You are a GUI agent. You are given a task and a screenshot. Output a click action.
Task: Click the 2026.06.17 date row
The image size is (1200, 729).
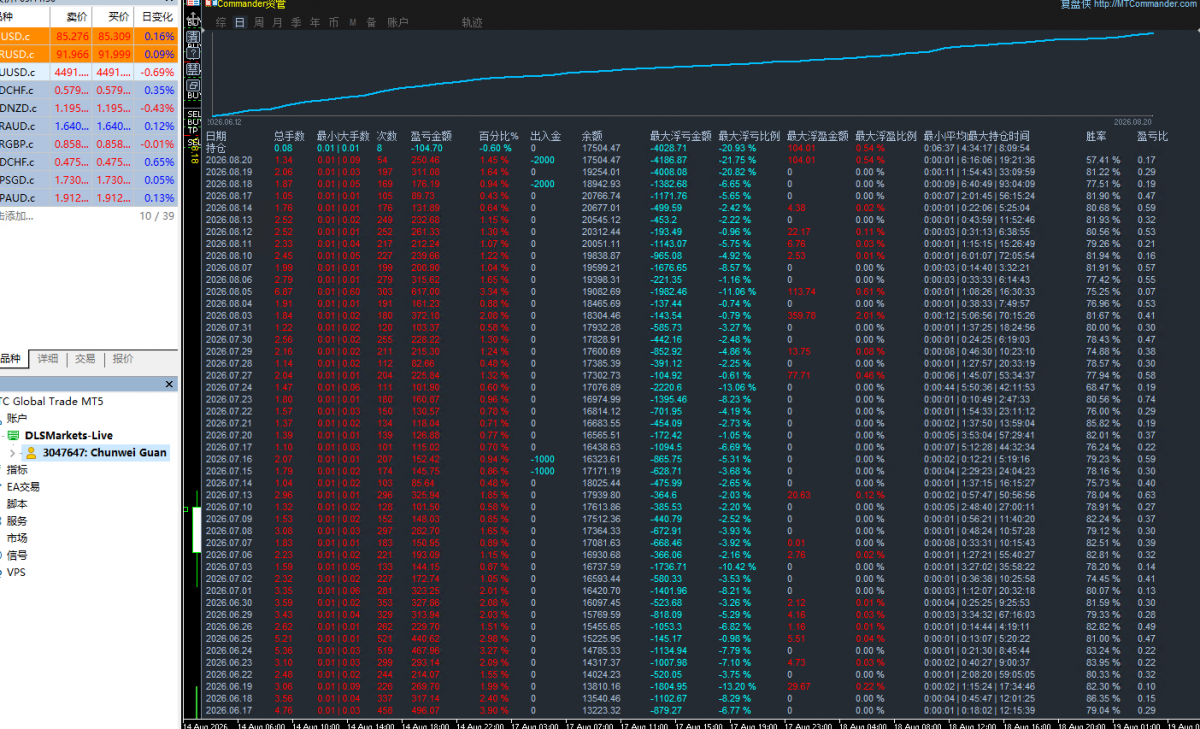click(688, 710)
